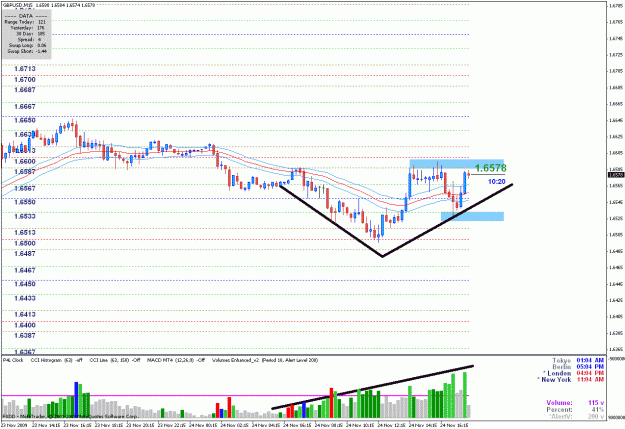The height and width of the screenshot is (429, 625).
Task: Click the green 1.6578 current price text
Action: pos(491,168)
